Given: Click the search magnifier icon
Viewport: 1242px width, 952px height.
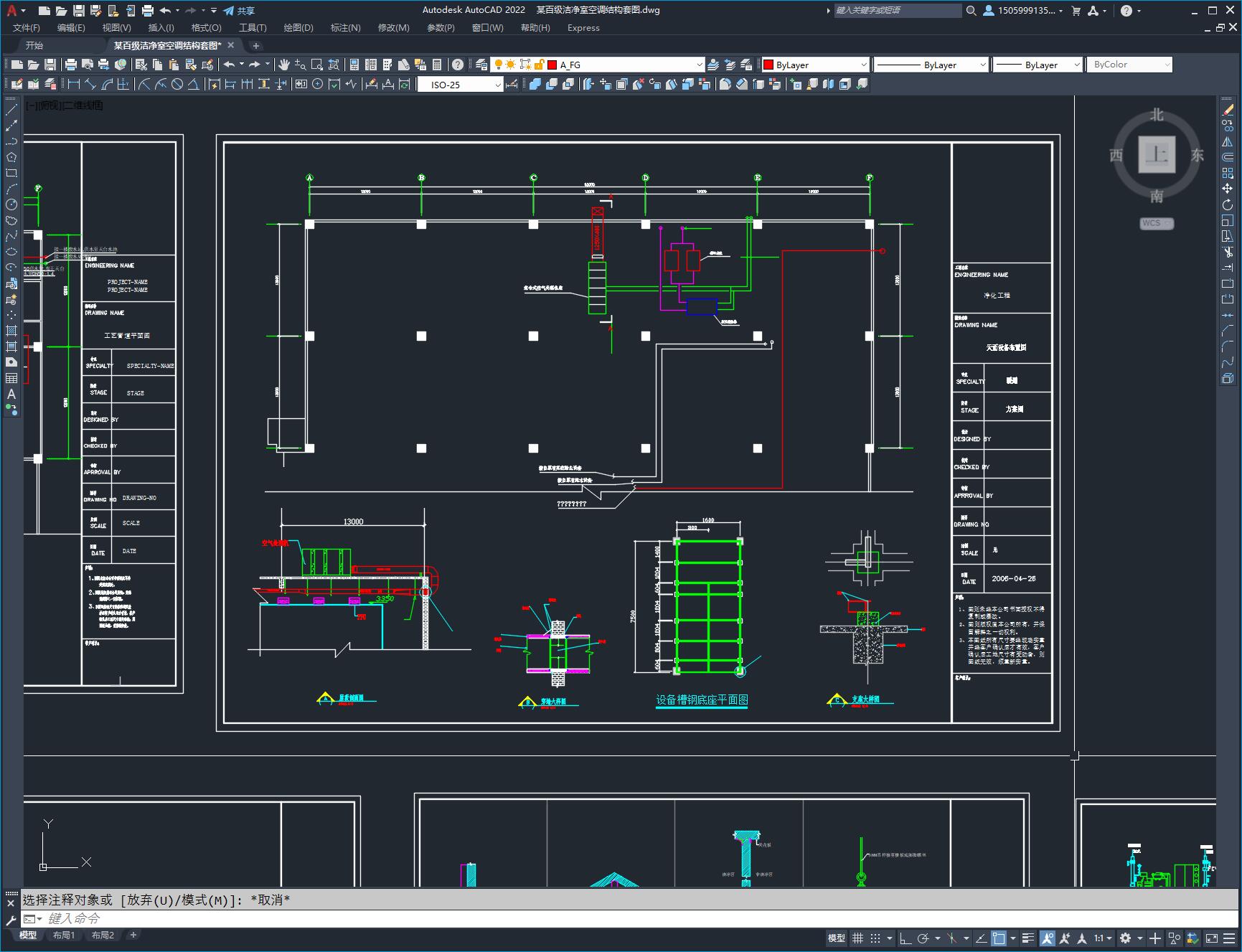Looking at the screenshot, I should [971, 11].
